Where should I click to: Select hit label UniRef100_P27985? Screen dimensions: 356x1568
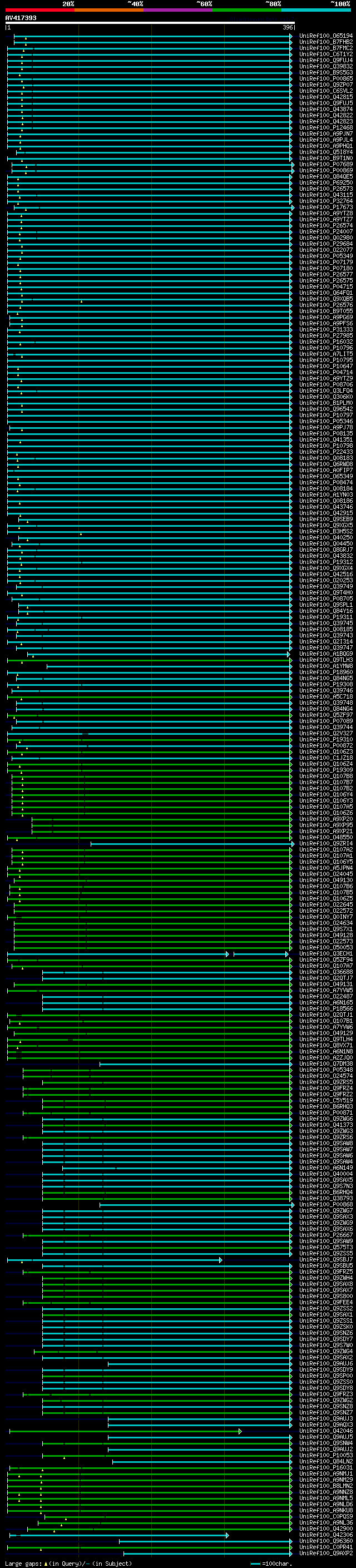pyautogui.click(x=325, y=335)
